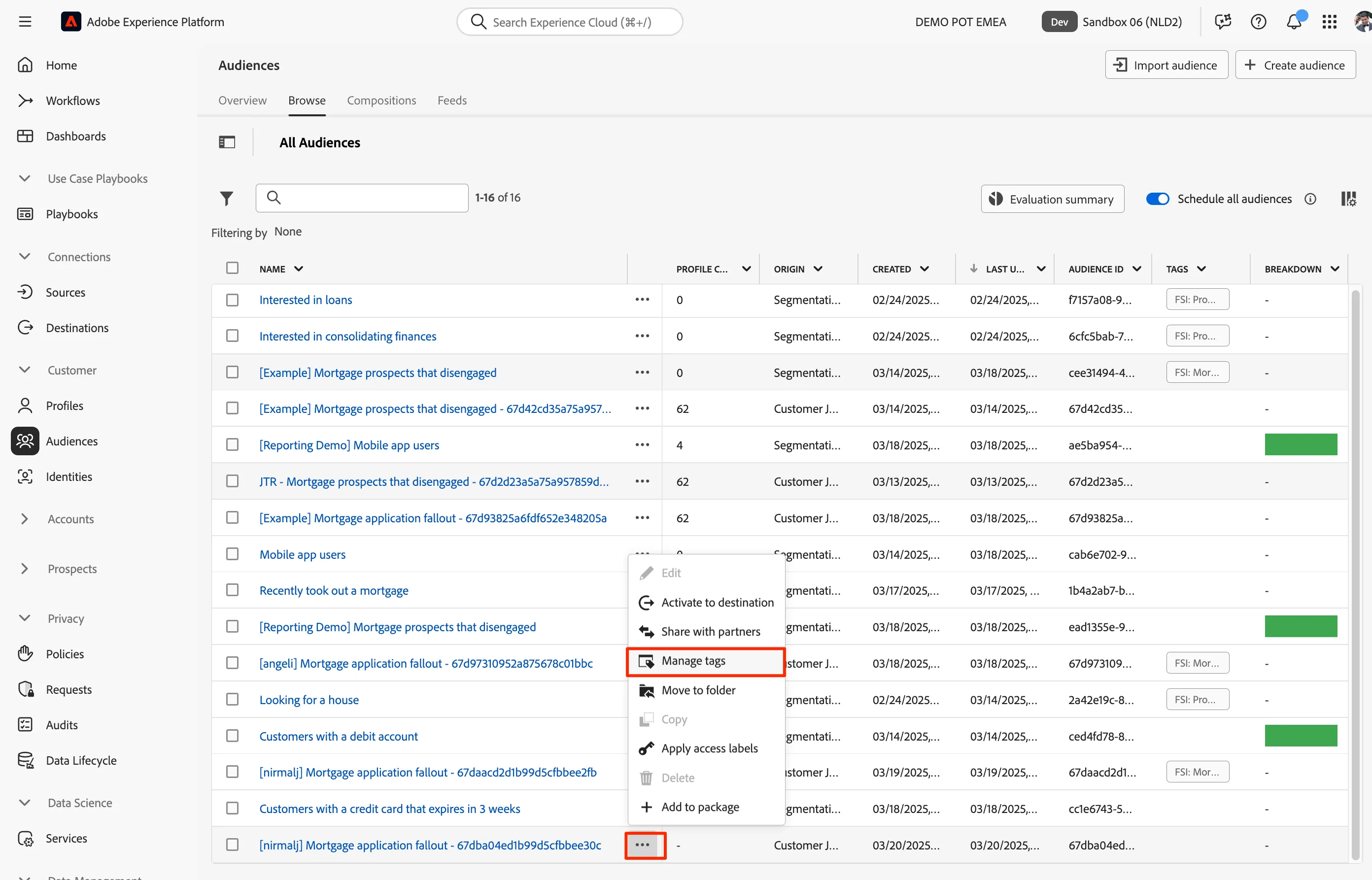The height and width of the screenshot is (880, 1372).
Task: Click the audience search input field
Action: [x=362, y=198]
